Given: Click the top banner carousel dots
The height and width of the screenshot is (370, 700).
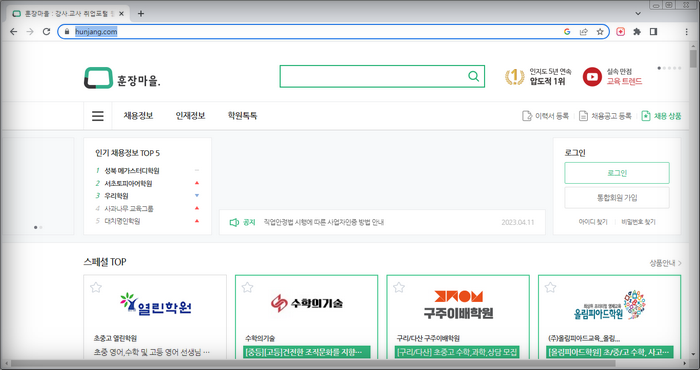Looking at the screenshot, I should tap(669, 68).
